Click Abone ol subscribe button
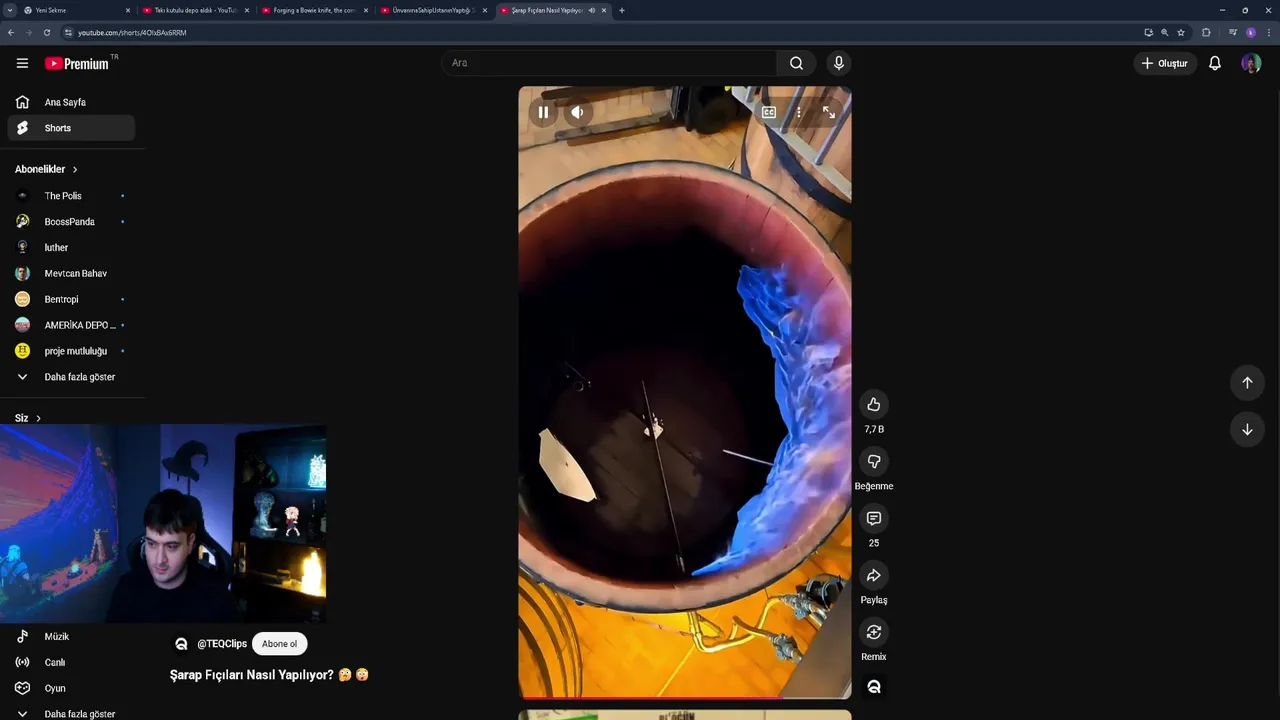 click(x=279, y=644)
